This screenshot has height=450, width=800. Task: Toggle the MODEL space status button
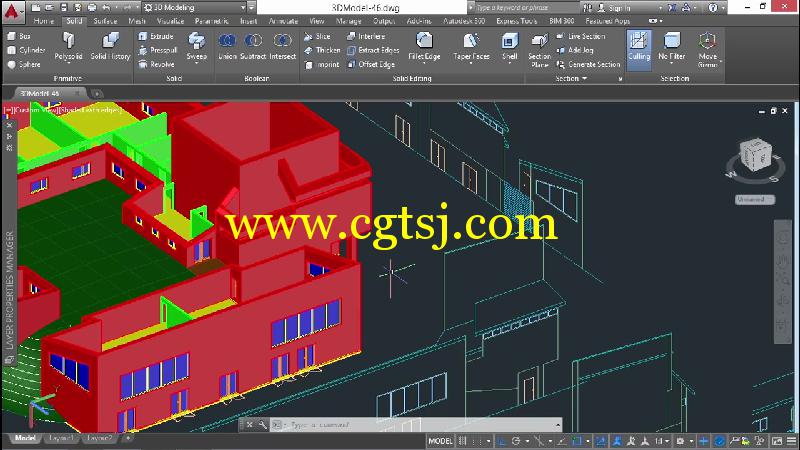(x=440, y=441)
